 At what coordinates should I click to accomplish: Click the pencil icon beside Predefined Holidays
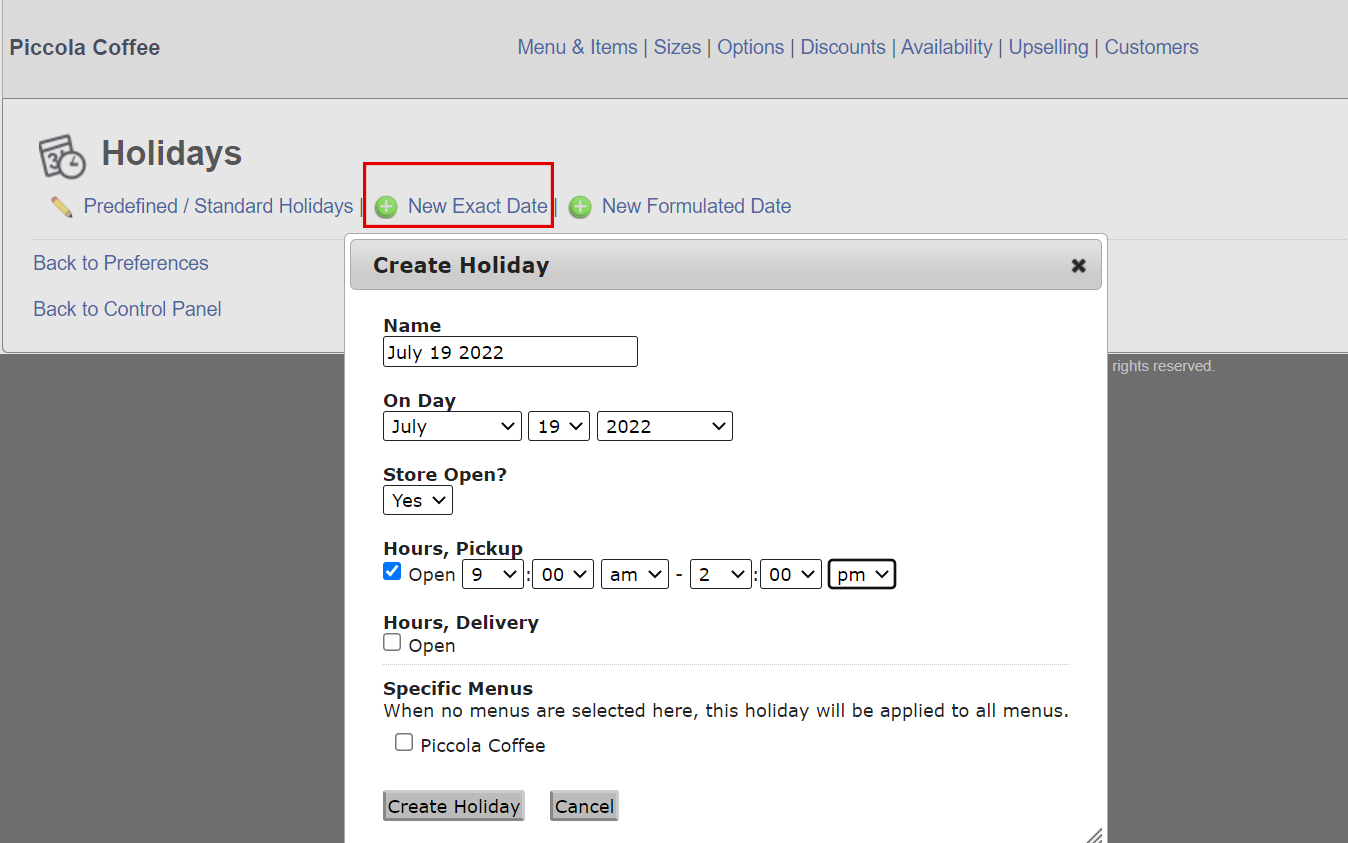point(62,207)
